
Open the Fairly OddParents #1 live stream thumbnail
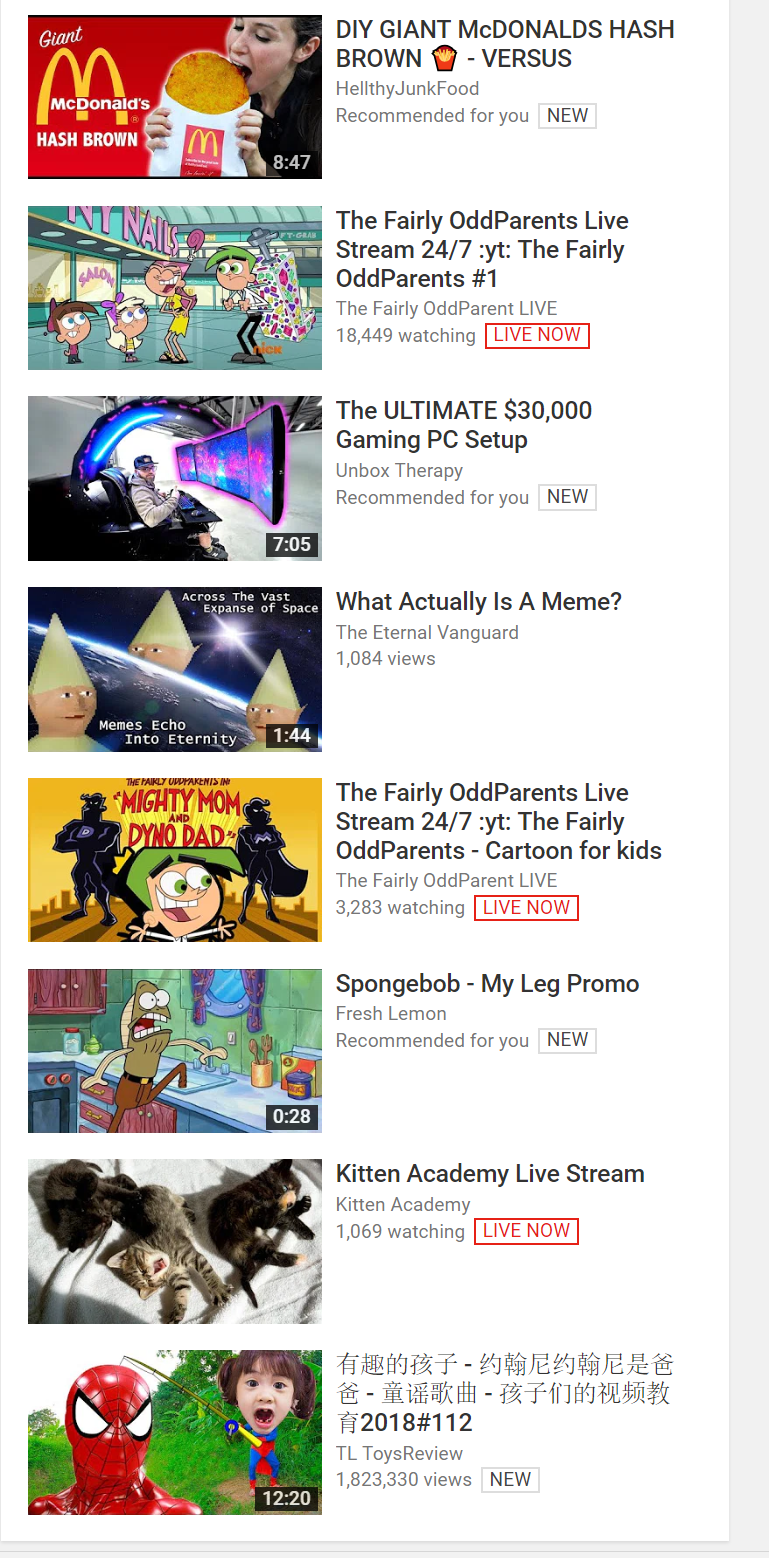(175, 288)
